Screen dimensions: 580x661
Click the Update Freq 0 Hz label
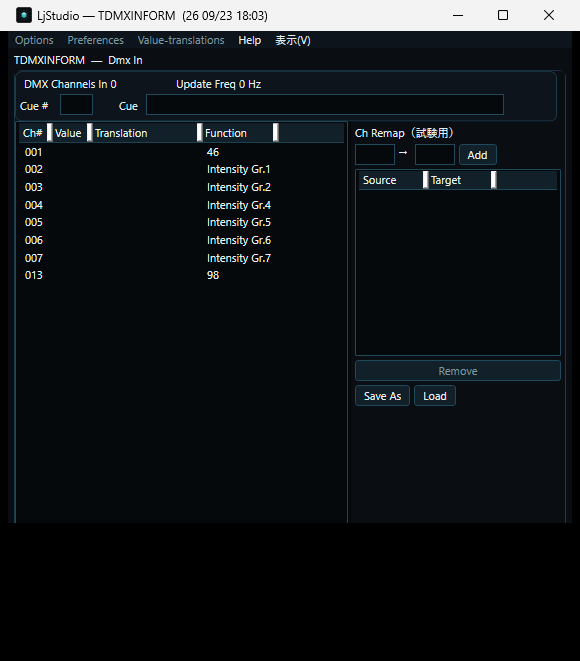(218, 84)
